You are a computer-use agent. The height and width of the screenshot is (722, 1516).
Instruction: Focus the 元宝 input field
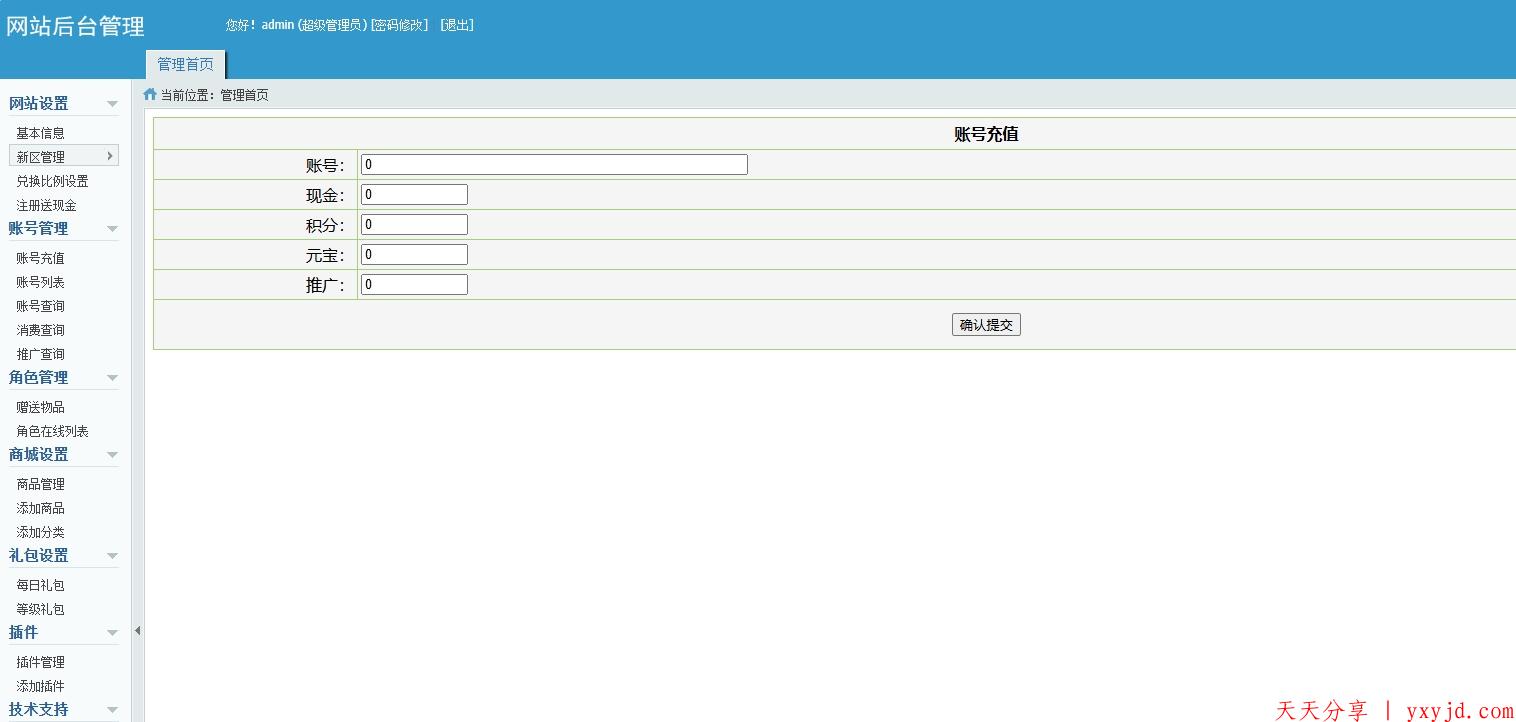click(x=414, y=255)
